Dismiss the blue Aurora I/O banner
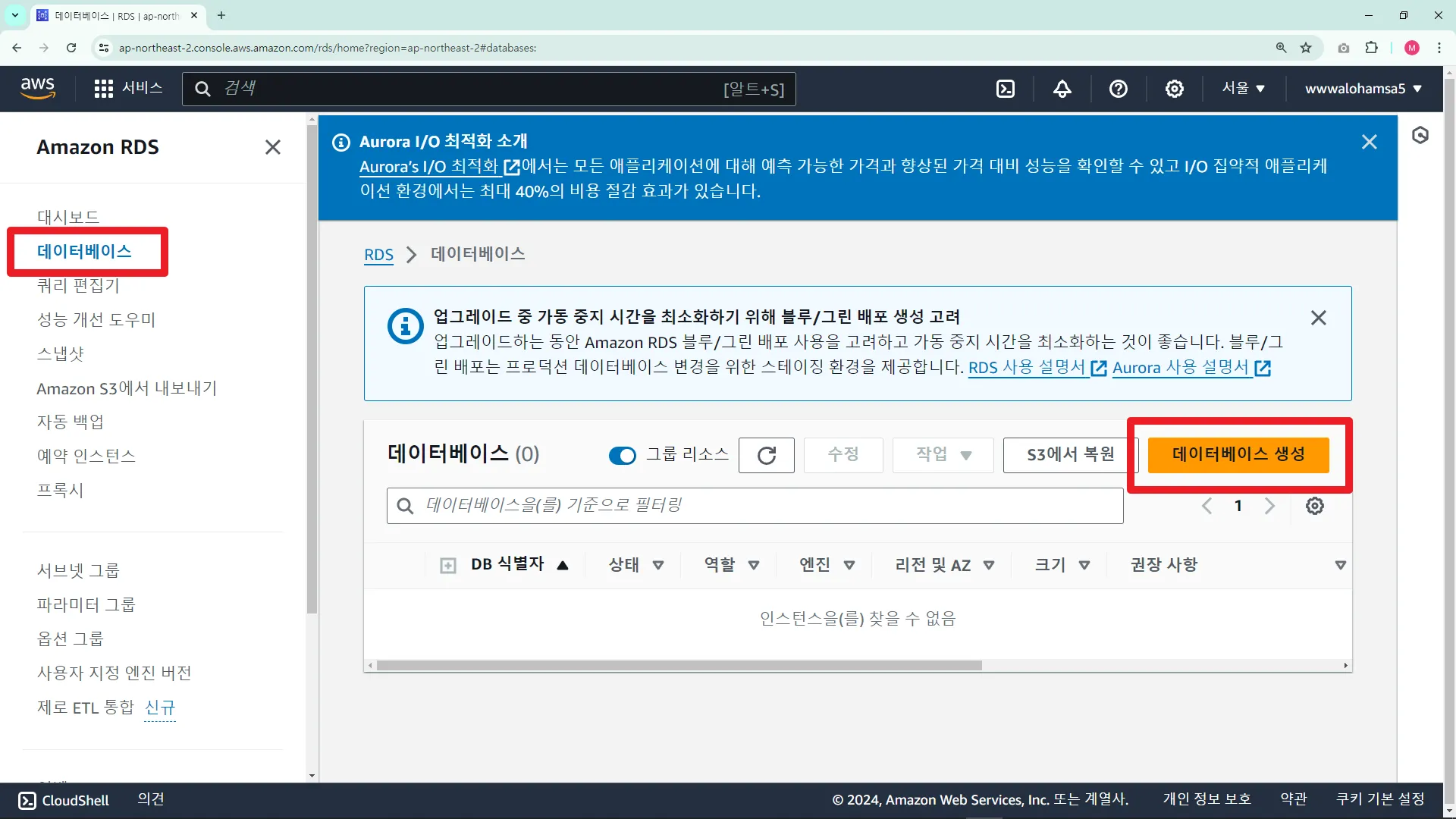The height and width of the screenshot is (819, 1456). click(x=1369, y=142)
